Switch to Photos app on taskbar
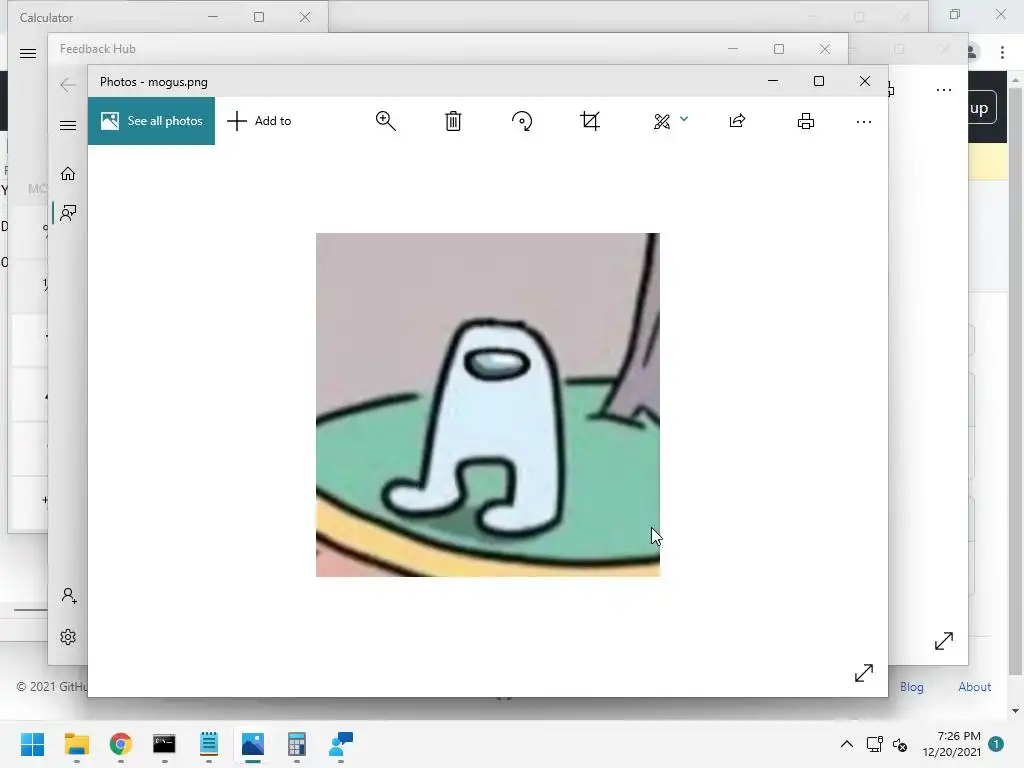This screenshot has height=768, width=1024. click(253, 744)
